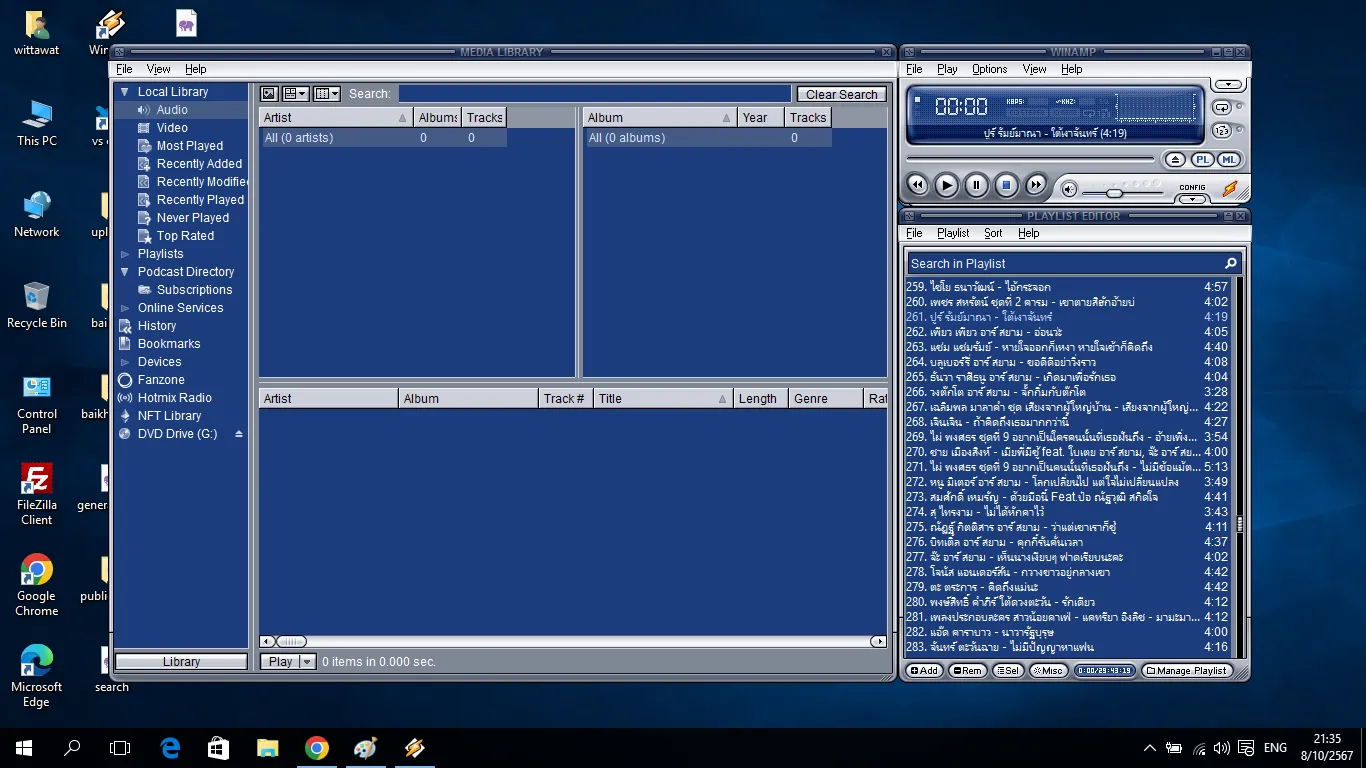Click the Manage Playlist button
The height and width of the screenshot is (768, 1366).
pos(1187,671)
